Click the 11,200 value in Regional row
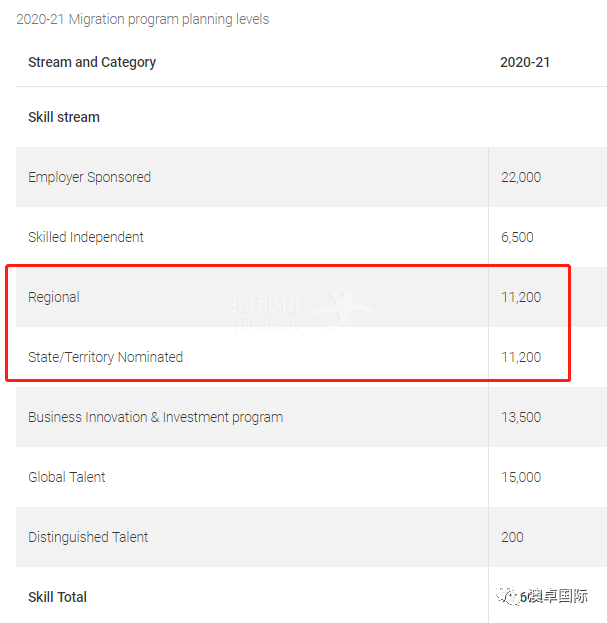 pos(521,297)
